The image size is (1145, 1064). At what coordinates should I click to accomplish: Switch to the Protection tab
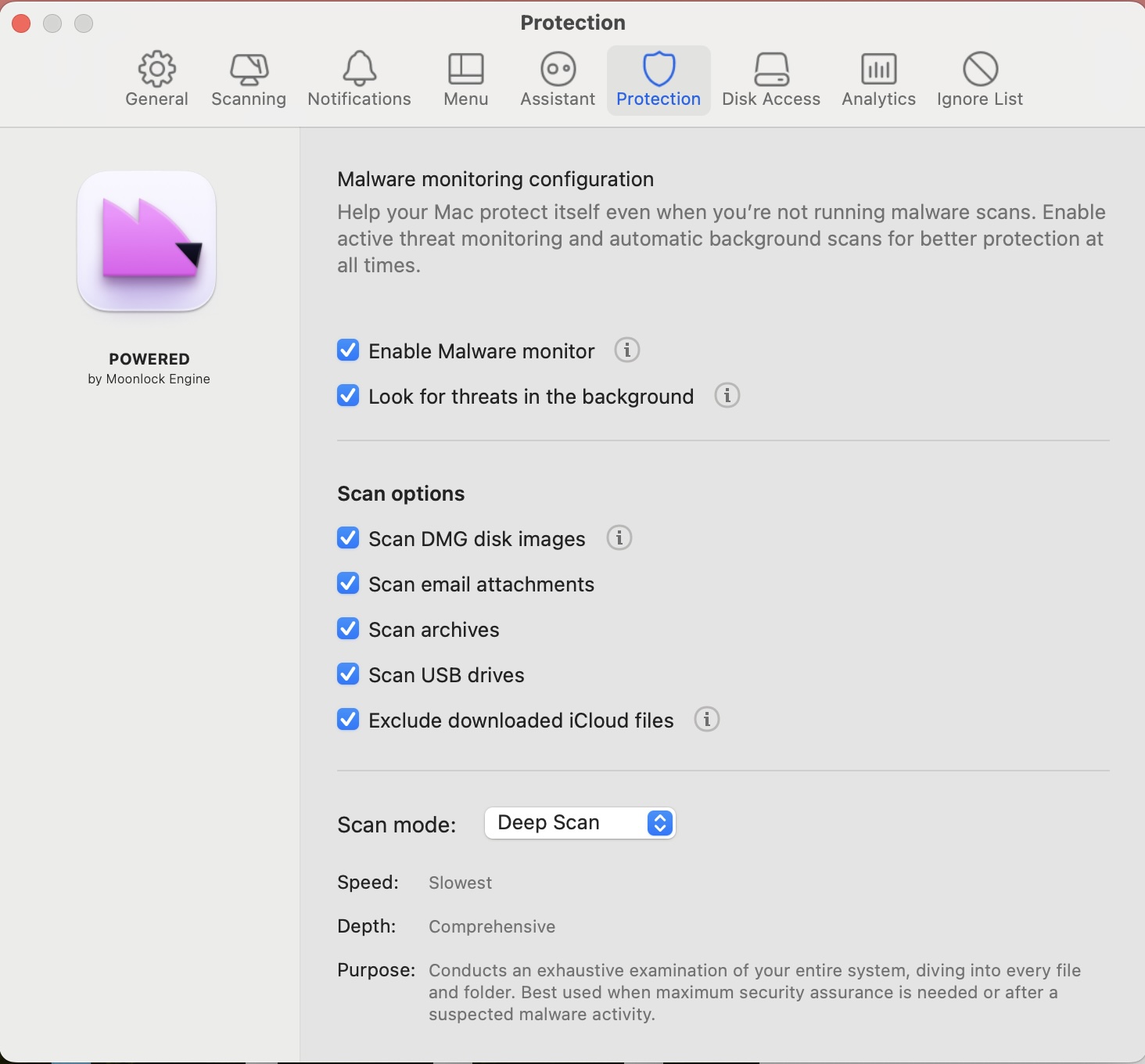click(658, 78)
